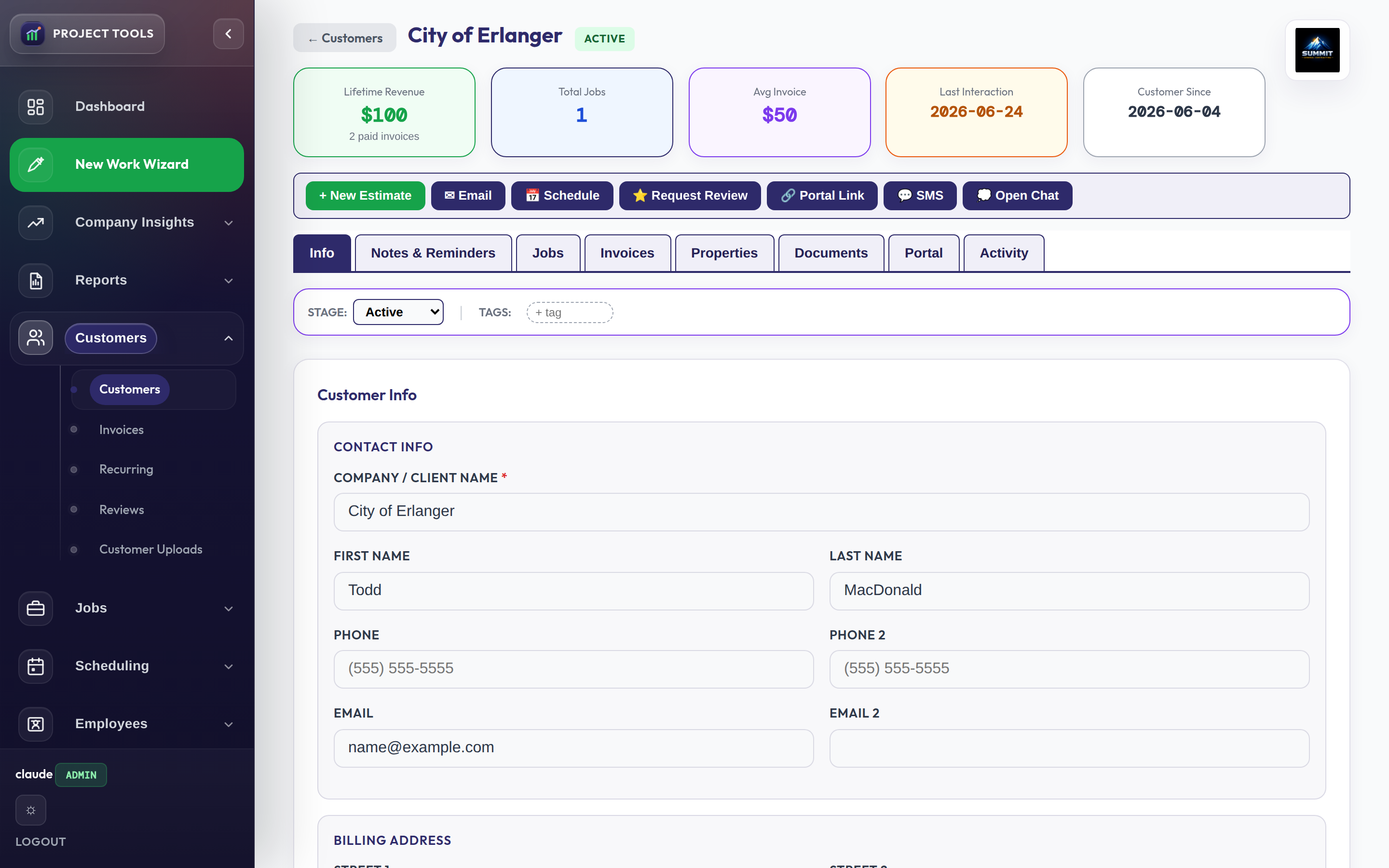Expand the Employees menu chevron

pos(229,724)
